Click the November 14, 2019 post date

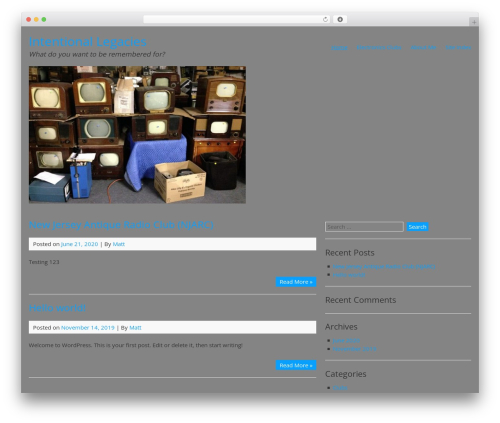pyautogui.click(x=88, y=328)
